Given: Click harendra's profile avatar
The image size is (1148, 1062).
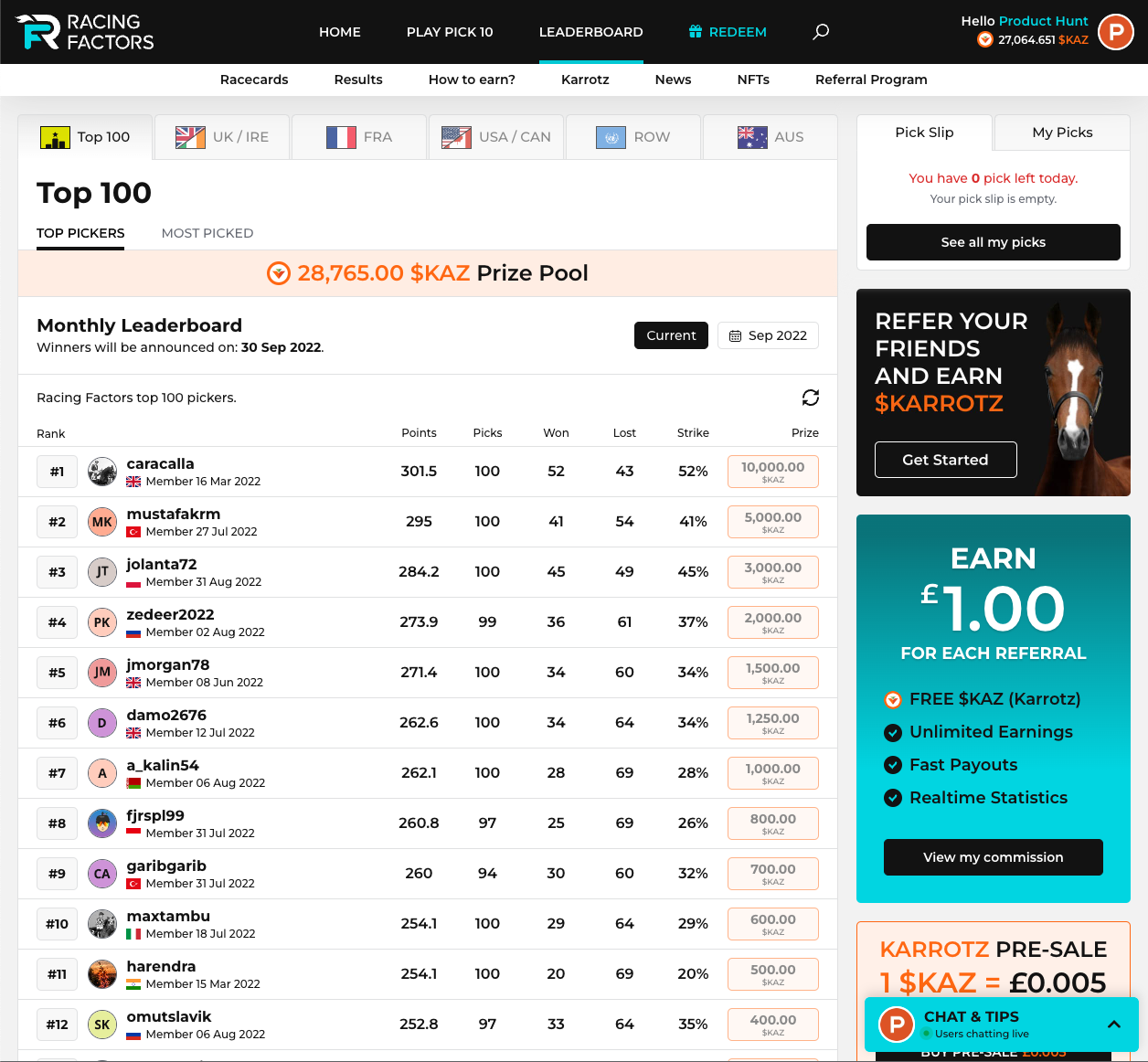Looking at the screenshot, I should coord(102,974).
